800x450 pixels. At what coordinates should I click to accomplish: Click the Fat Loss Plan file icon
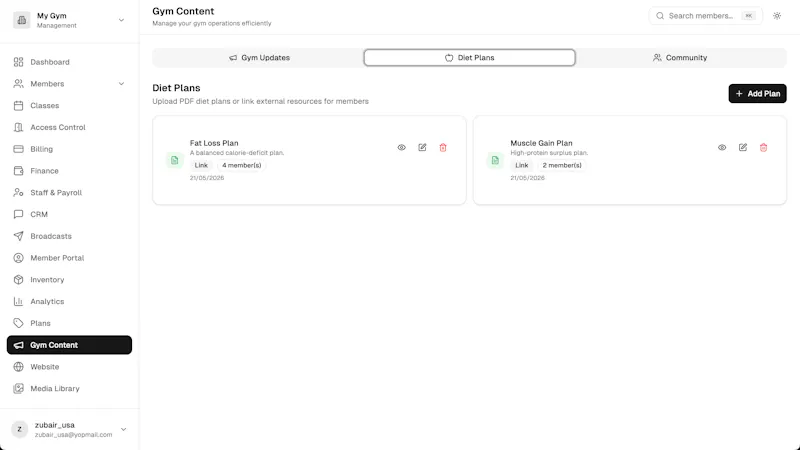[x=174, y=160]
